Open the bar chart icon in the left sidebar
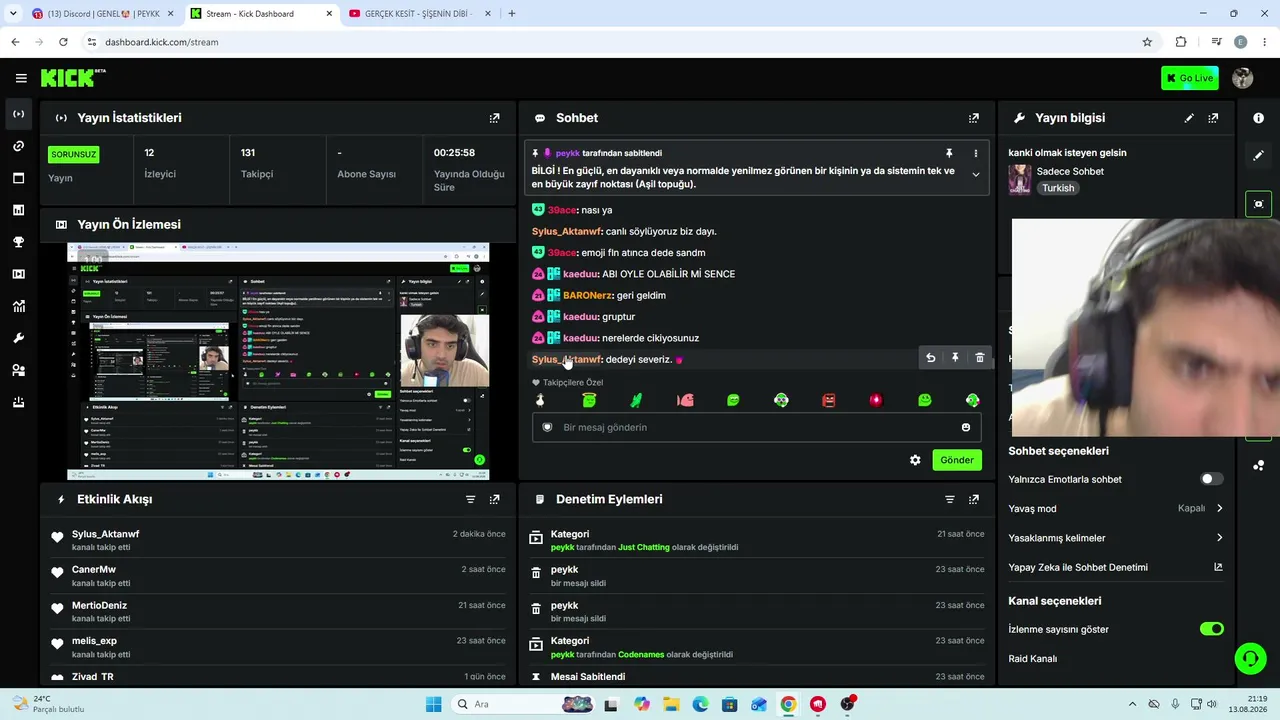 pyautogui.click(x=18, y=210)
